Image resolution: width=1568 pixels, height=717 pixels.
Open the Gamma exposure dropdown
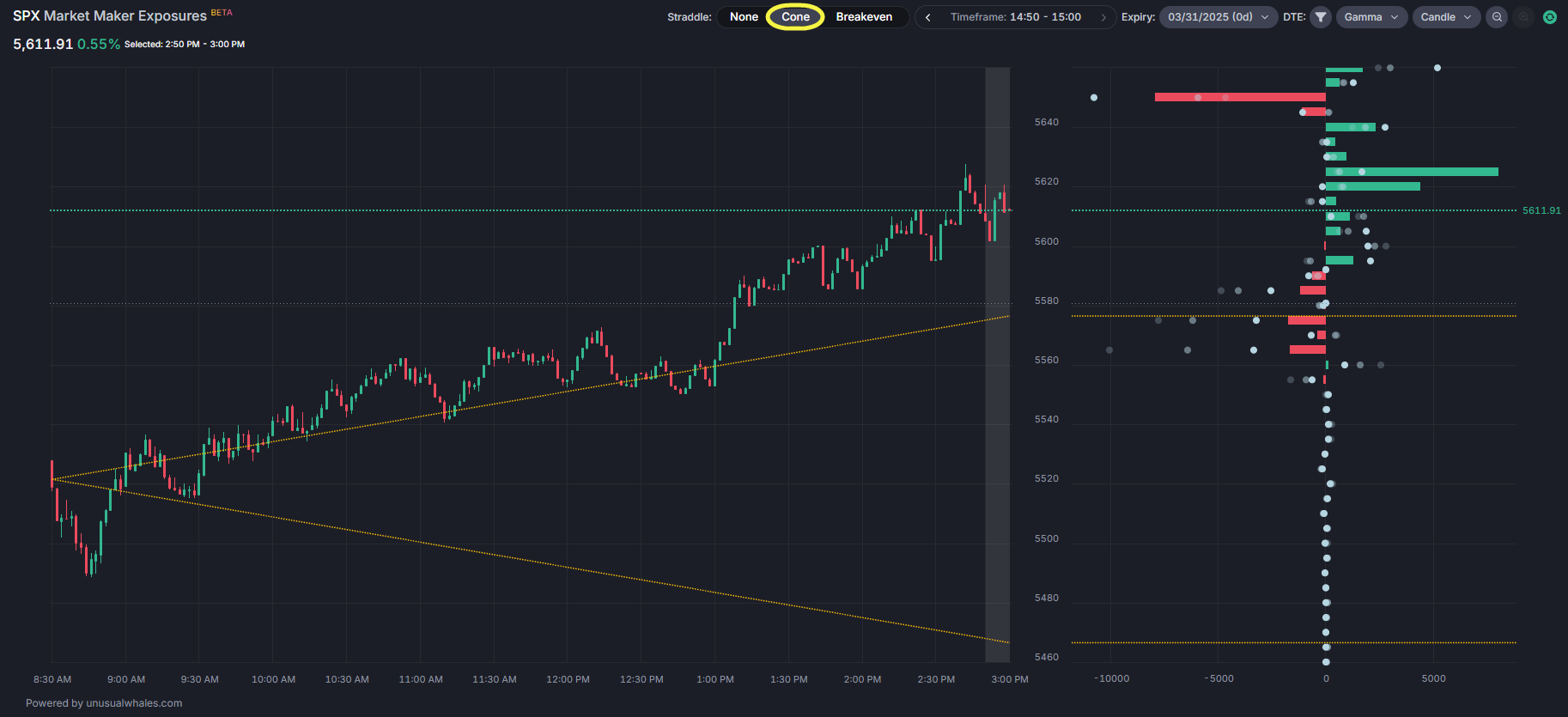tap(1371, 17)
